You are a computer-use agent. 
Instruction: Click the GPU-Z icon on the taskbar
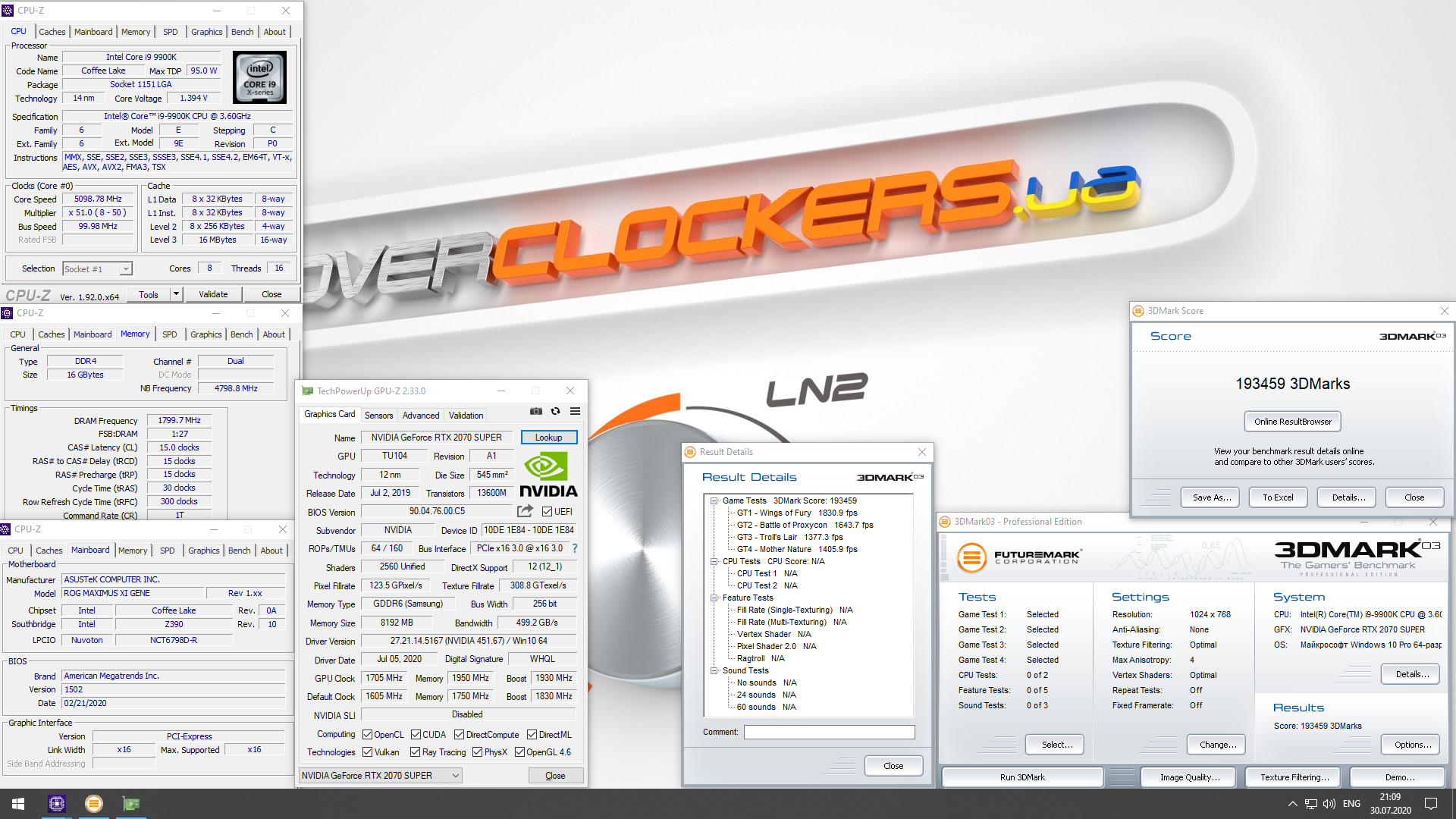pyautogui.click(x=131, y=804)
